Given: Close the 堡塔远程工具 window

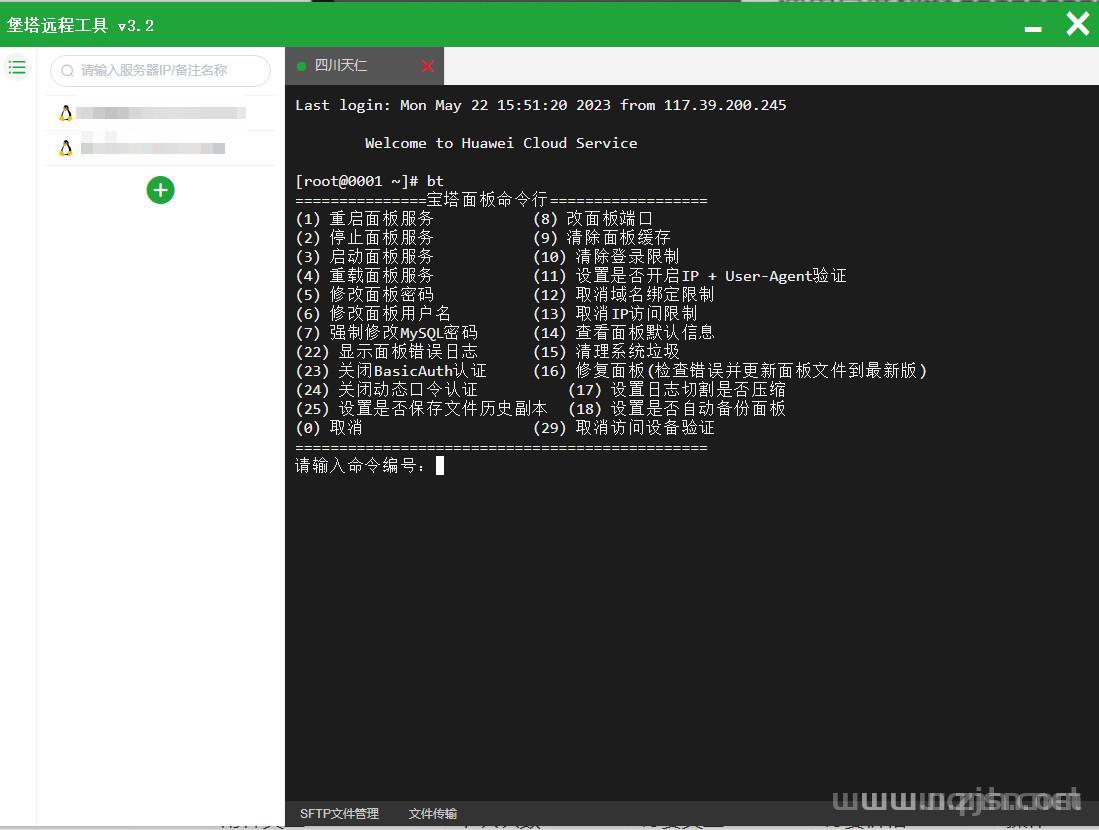Looking at the screenshot, I should [1077, 24].
